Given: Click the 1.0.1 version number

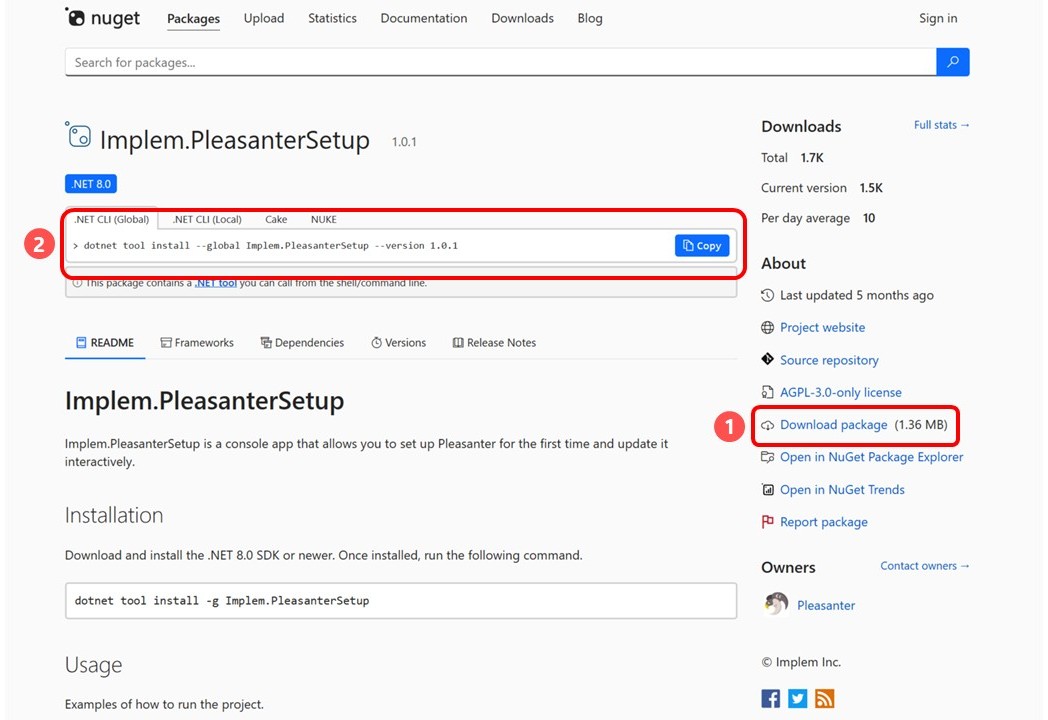Looking at the screenshot, I should [404, 142].
